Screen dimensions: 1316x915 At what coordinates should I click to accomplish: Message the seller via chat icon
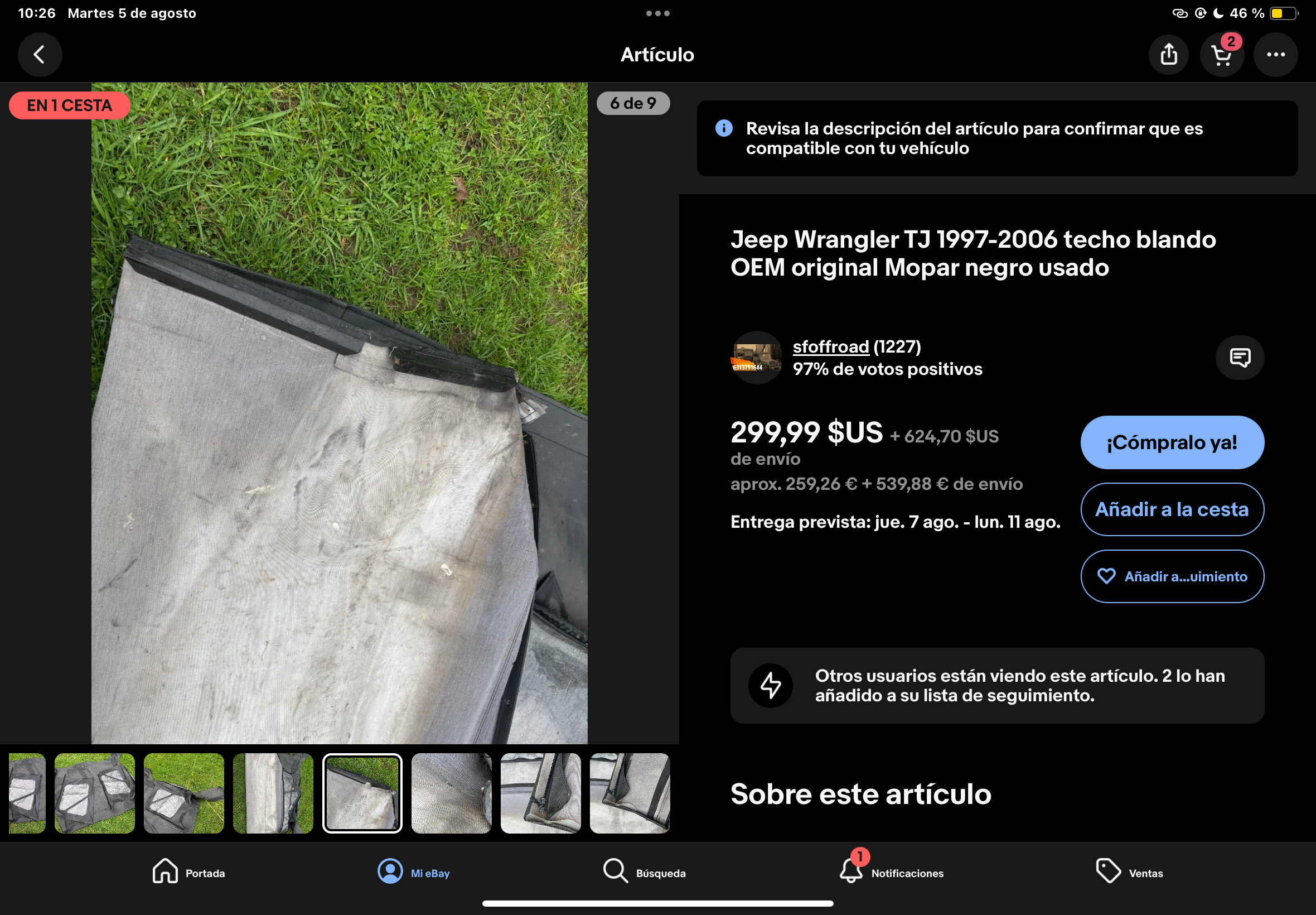click(x=1240, y=358)
